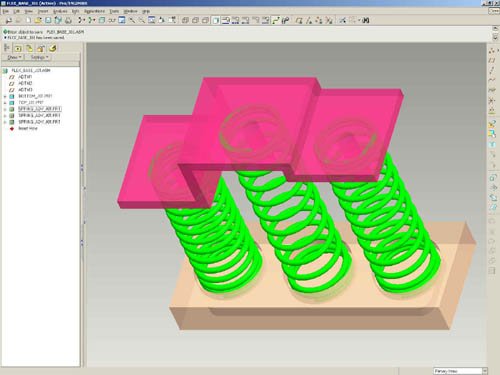Click the Insert Here marker
This screenshot has height=375, width=500.
[x=28, y=128]
